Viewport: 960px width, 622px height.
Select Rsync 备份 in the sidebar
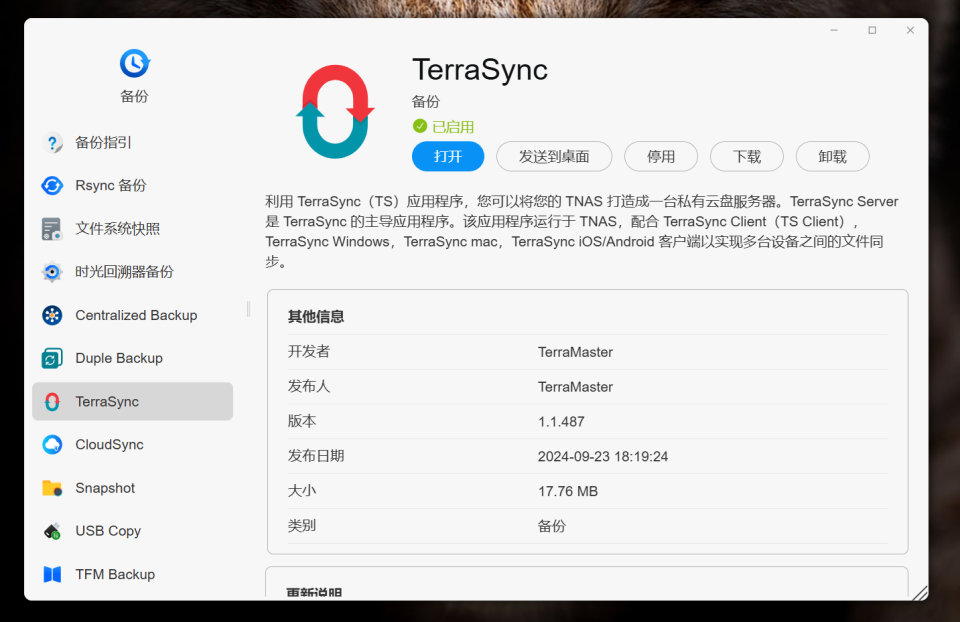(x=132, y=185)
